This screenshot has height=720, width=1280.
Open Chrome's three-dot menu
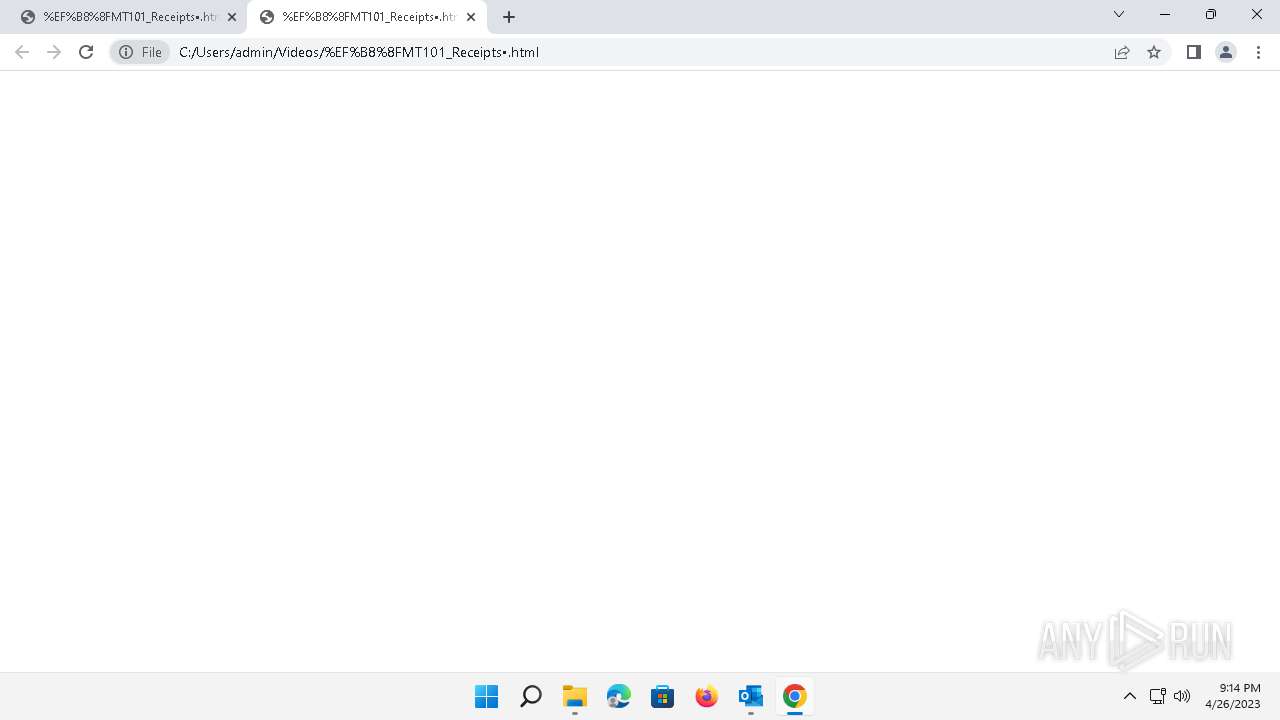(x=1259, y=52)
